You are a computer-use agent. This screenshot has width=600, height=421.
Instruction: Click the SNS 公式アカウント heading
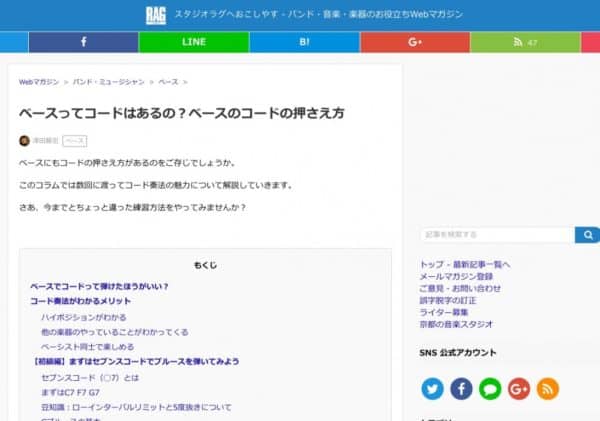[458, 353]
